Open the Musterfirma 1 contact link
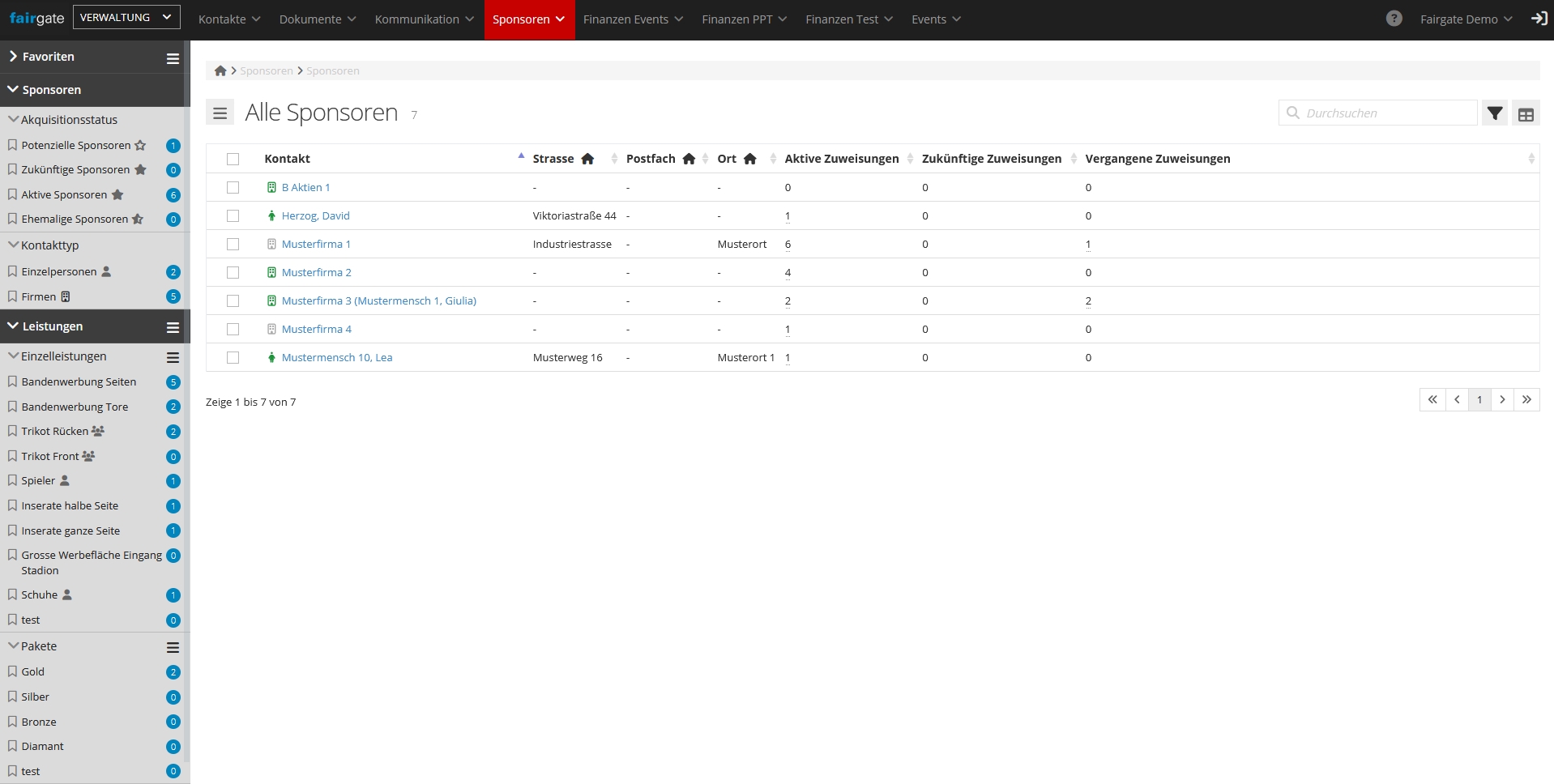 point(316,244)
